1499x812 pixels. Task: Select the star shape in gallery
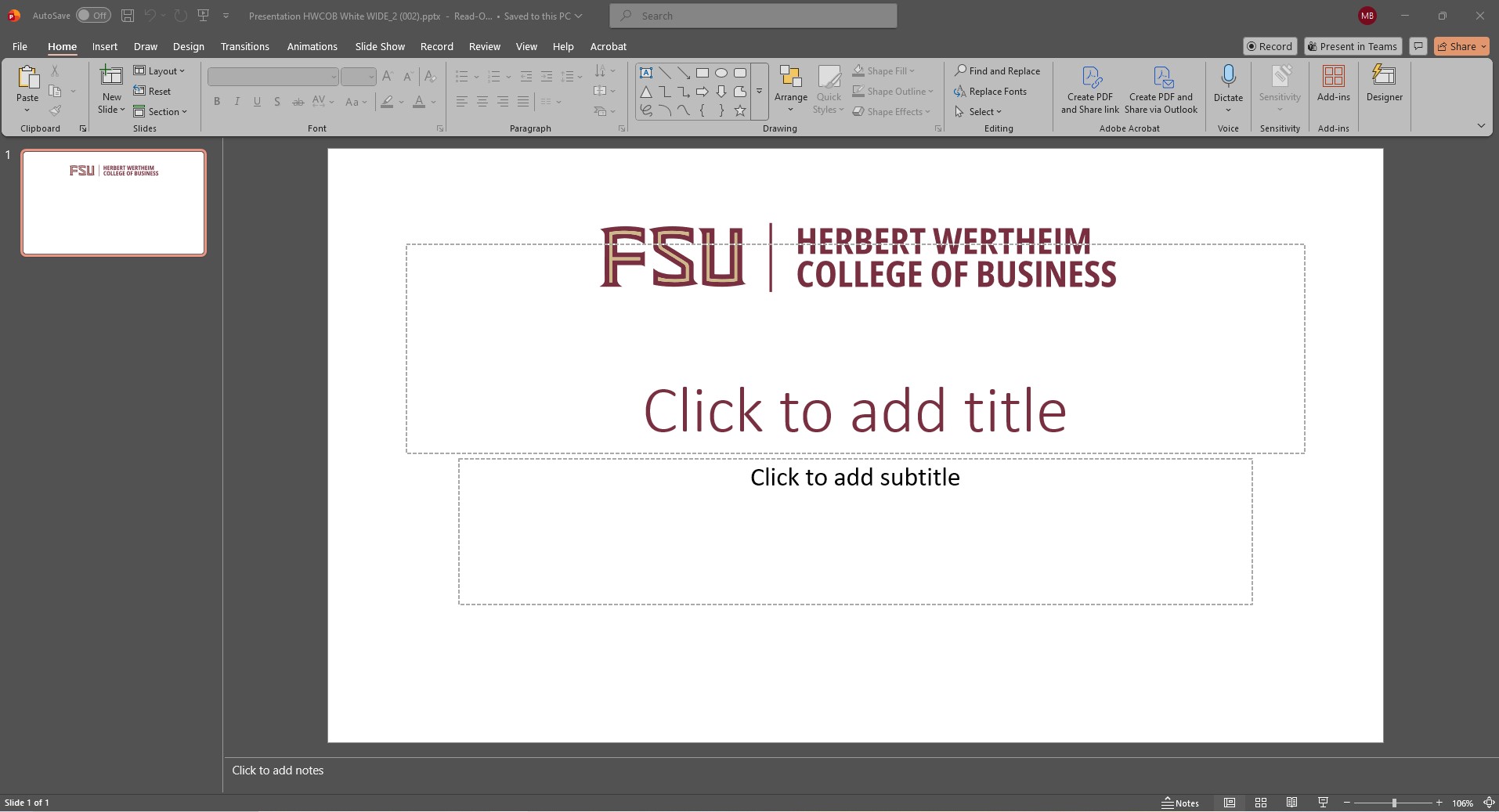pyautogui.click(x=740, y=111)
